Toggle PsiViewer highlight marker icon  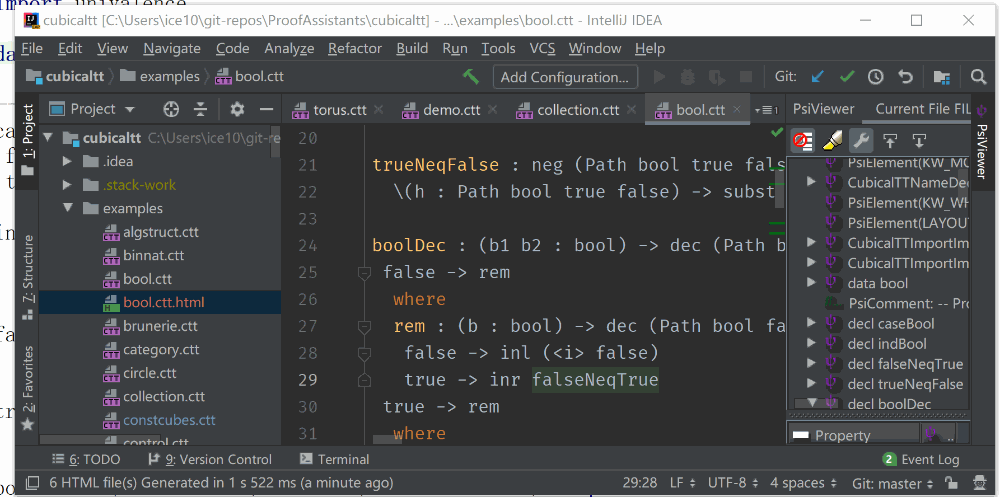click(832, 140)
